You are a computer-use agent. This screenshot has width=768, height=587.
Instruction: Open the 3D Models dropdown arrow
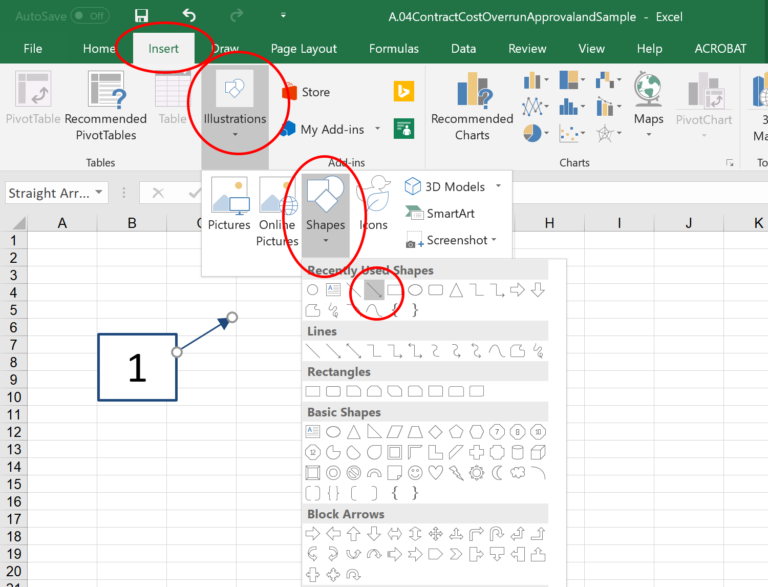tap(498, 186)
